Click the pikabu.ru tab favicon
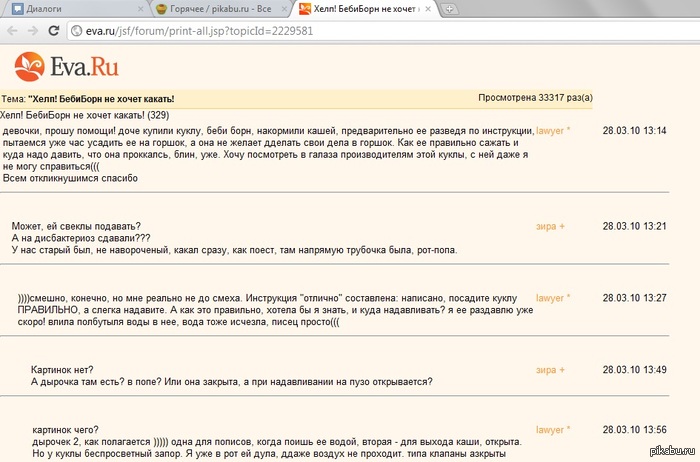This screenshot has width=700, height=462. [x=161, y=9]
